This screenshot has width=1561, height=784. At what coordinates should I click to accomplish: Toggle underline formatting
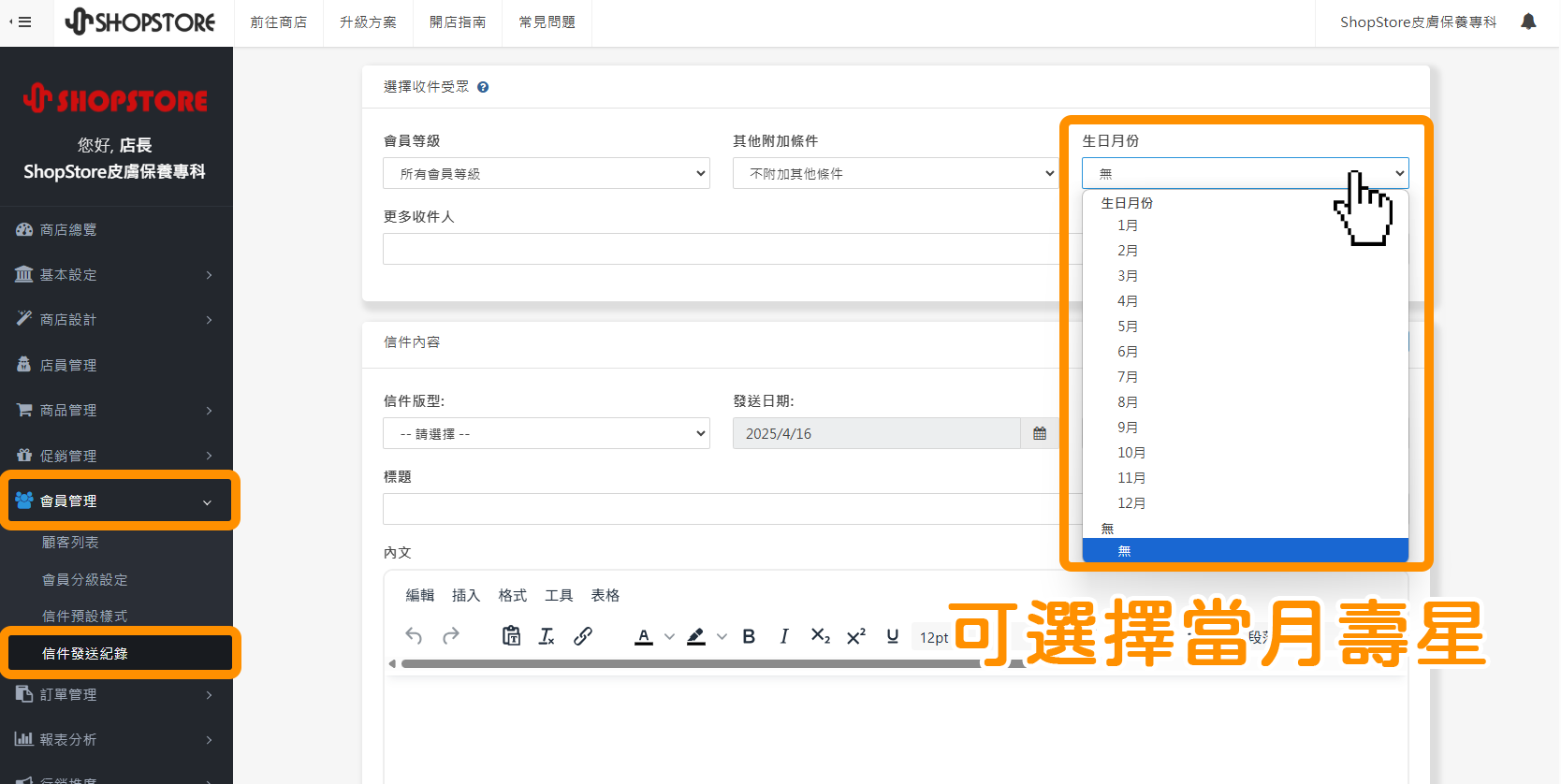pos(893,636)
